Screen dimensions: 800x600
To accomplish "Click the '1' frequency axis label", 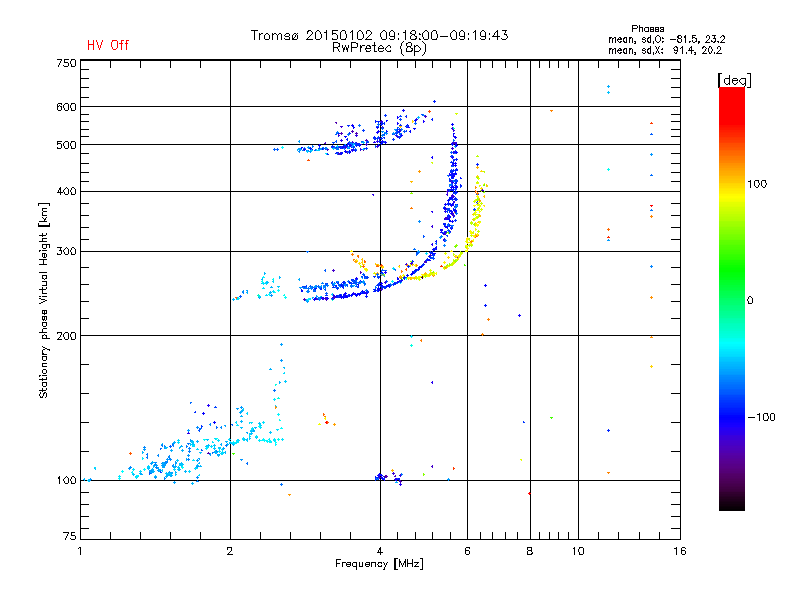I will tap(80, 551).
